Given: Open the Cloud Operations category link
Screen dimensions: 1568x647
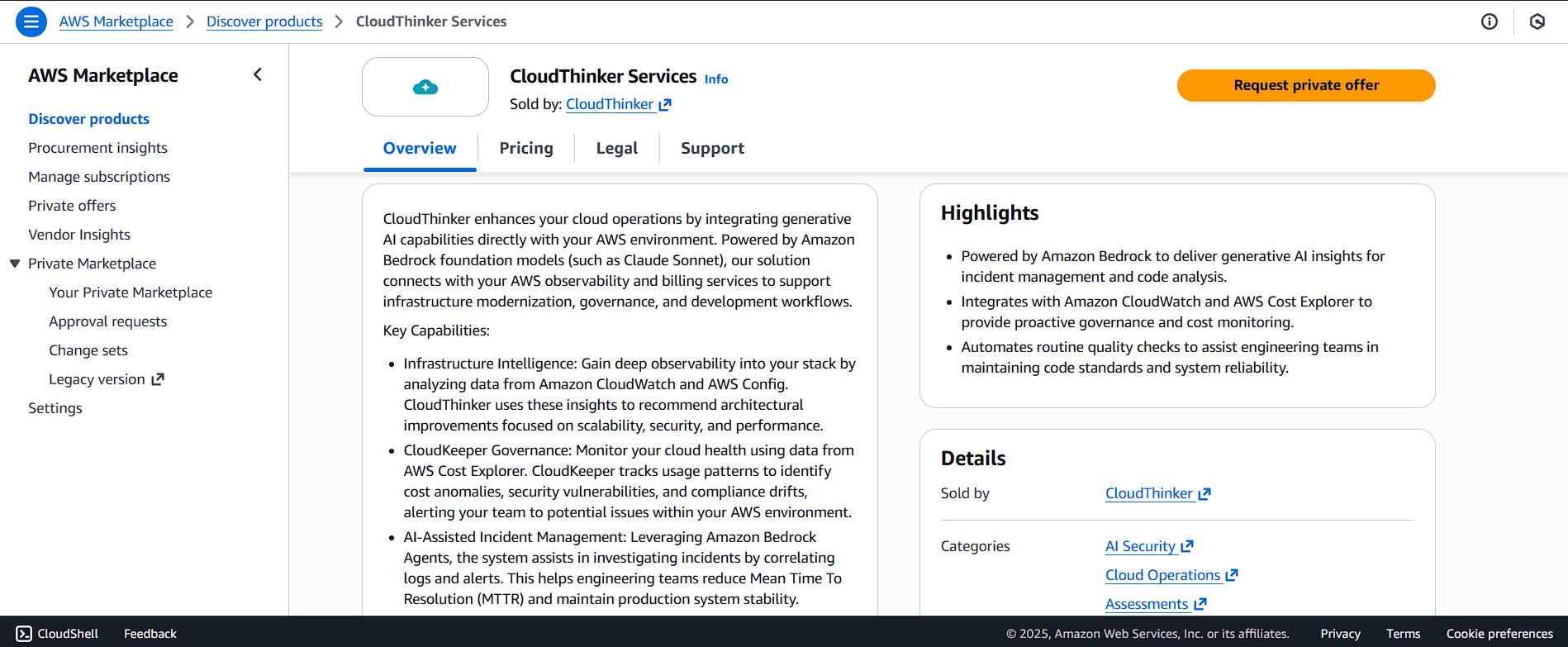Looking at the screenshot, I should pyautogui.click(x=1162, y=575).
